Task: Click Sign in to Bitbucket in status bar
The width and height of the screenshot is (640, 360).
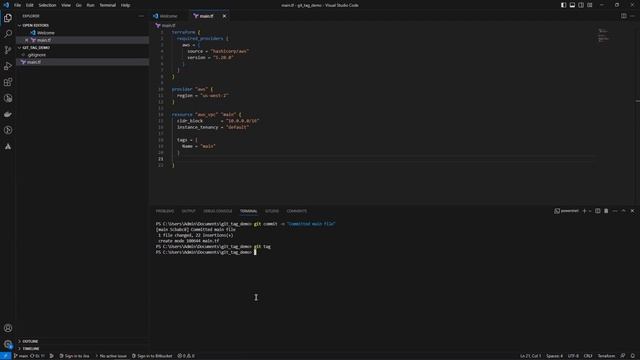Action: (x=152, y=356)
